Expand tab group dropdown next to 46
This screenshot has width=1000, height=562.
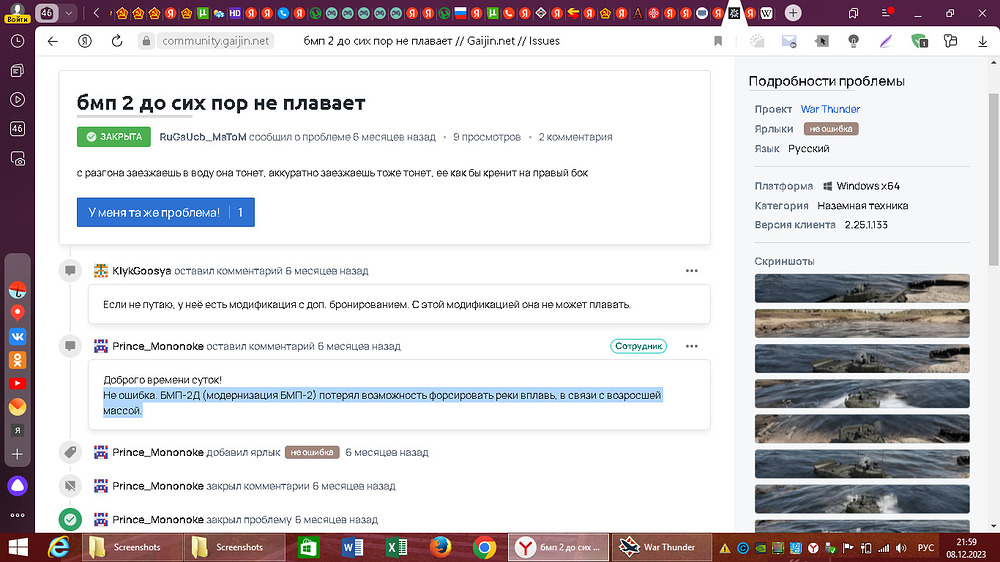click(68, 13)
